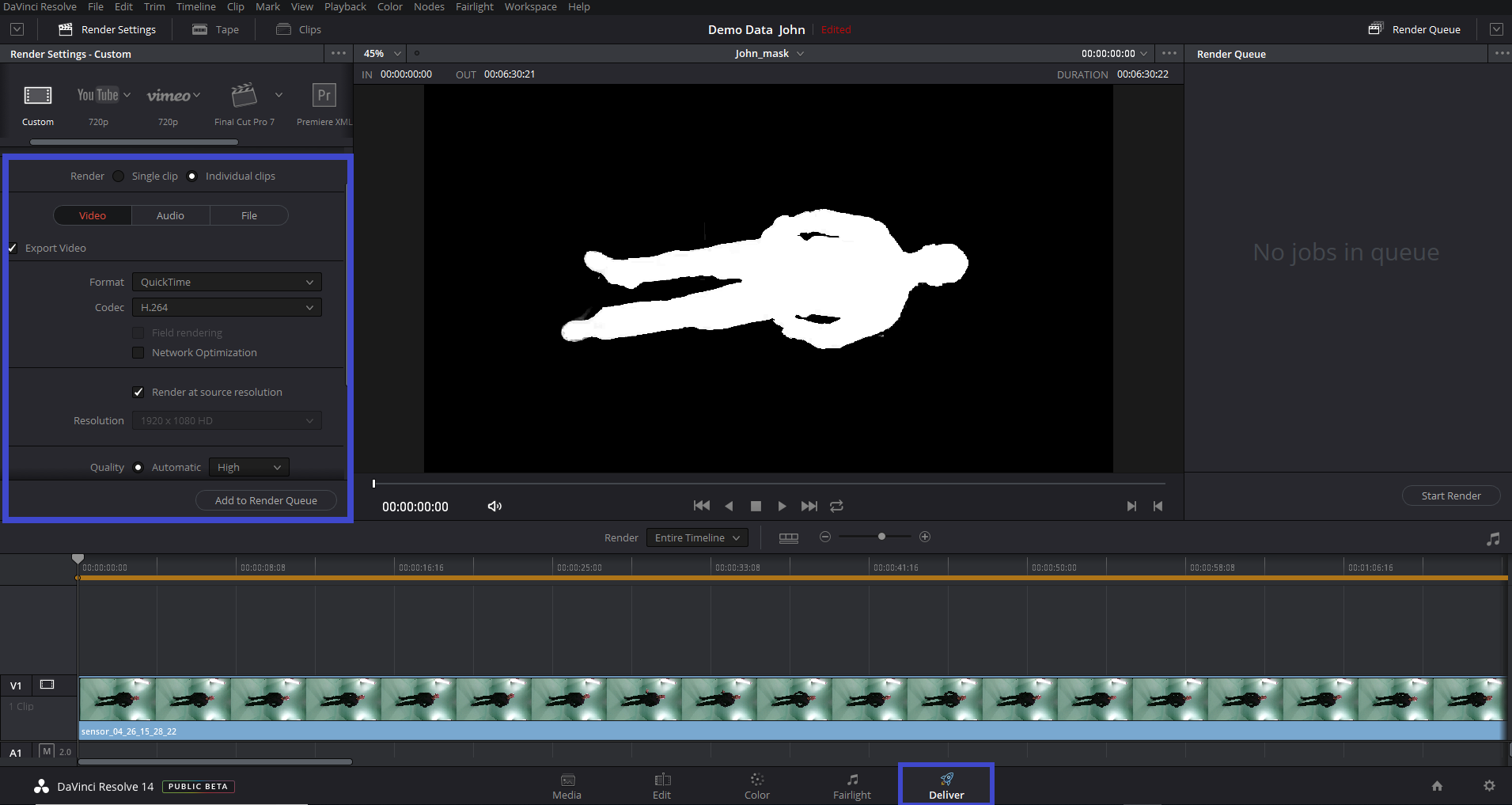This screenshot has width=1512, height=805.
Task: Open the Workspace menu
Action: pos(530,6)
